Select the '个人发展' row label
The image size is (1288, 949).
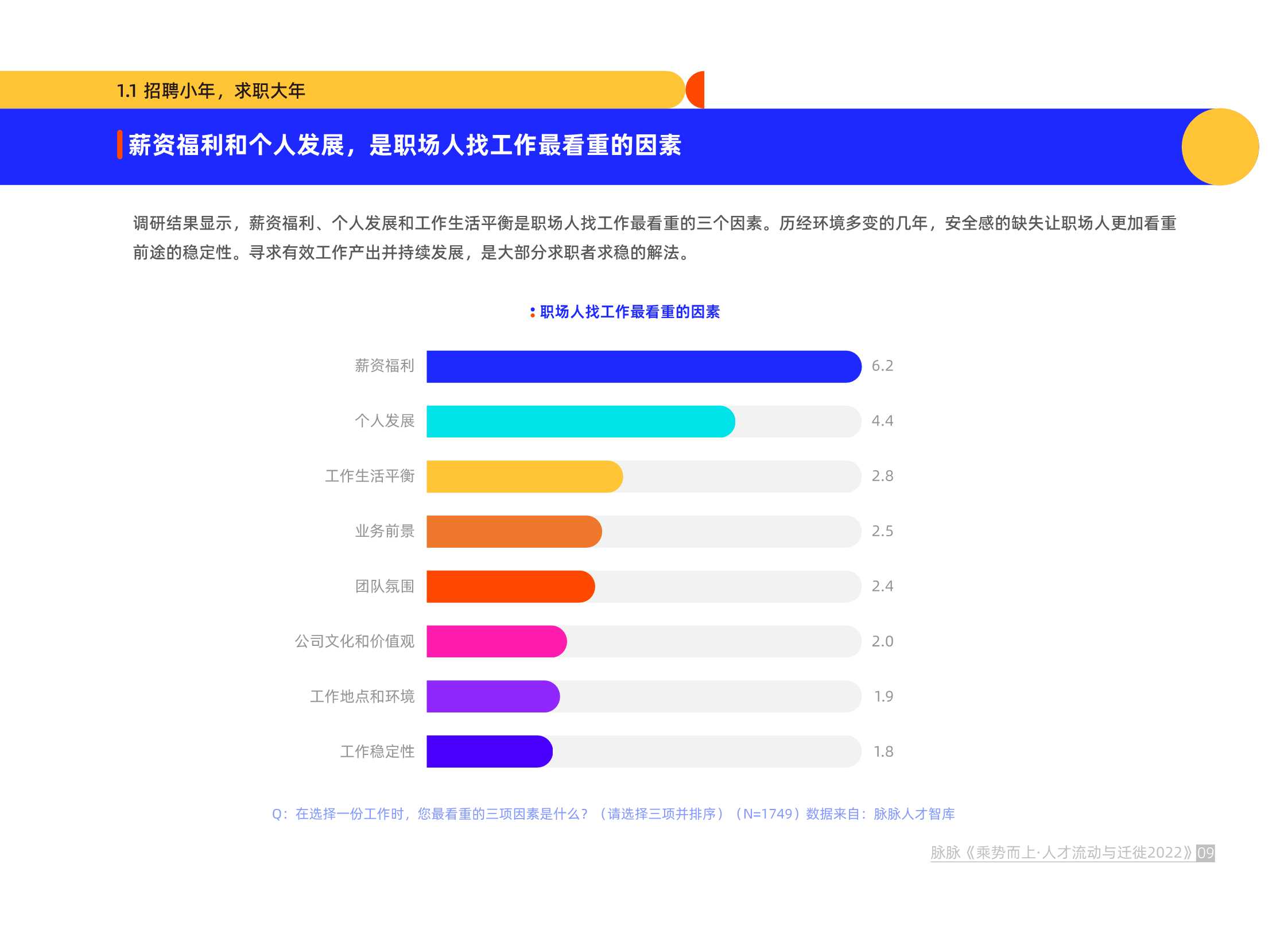384,421
